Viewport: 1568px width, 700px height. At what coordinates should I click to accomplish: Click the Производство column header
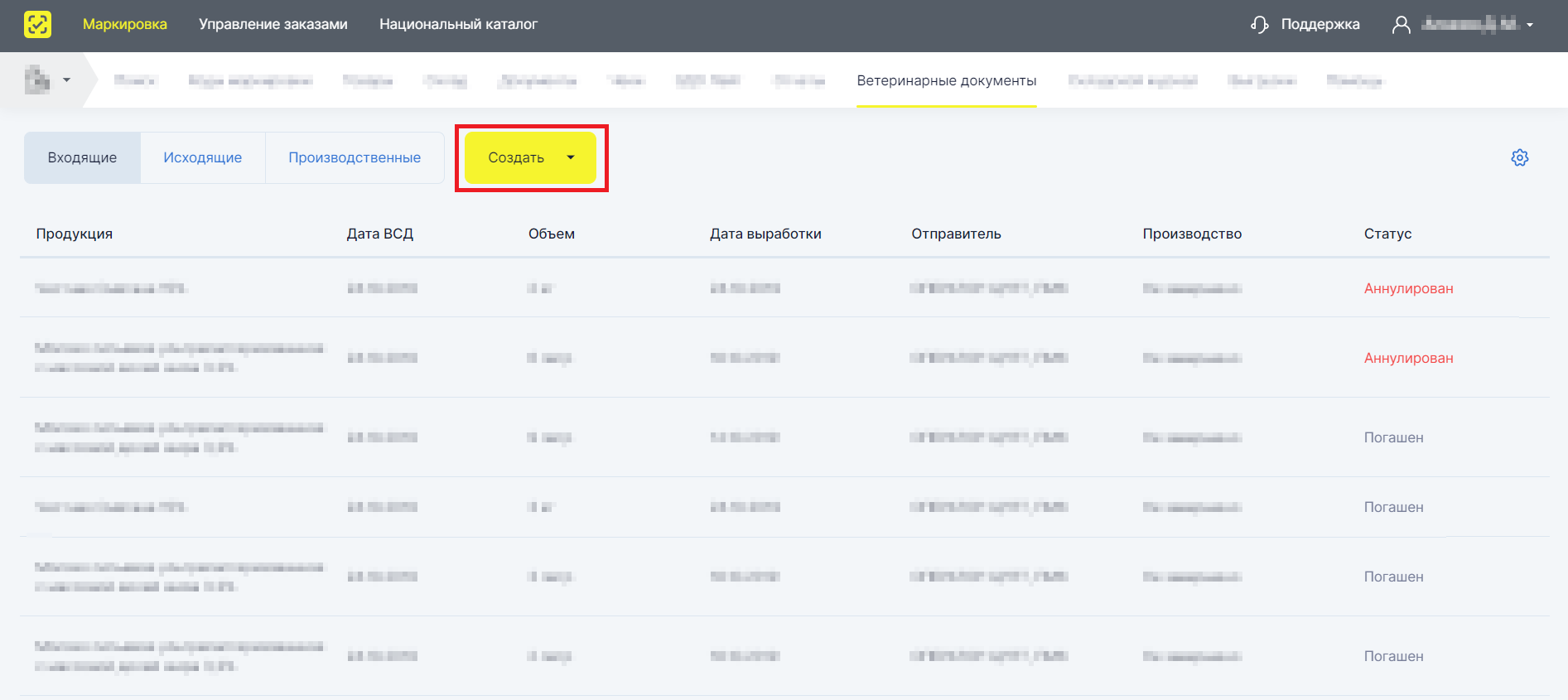click(1192, 234)
